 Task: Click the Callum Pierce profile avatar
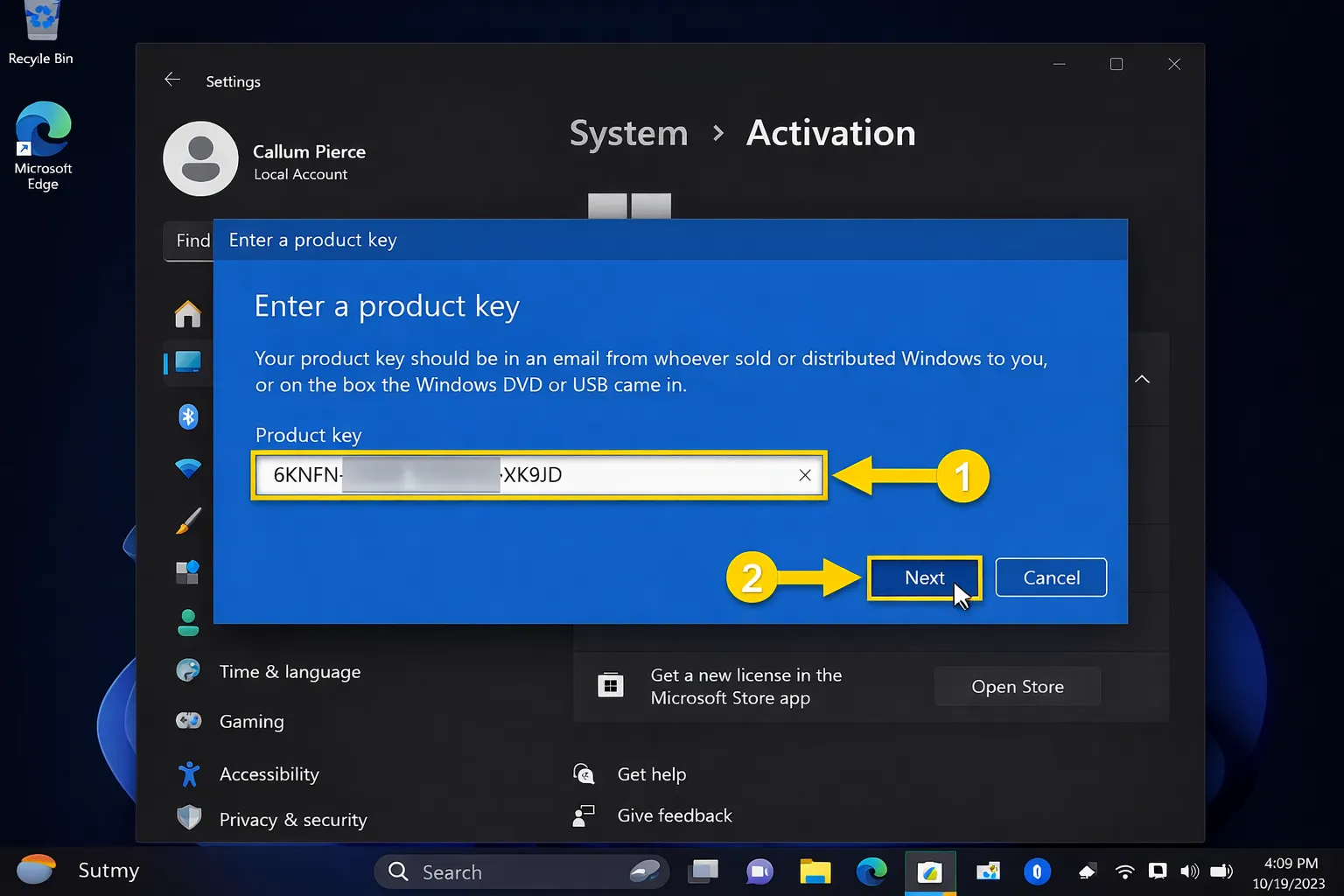coord(200,158)
